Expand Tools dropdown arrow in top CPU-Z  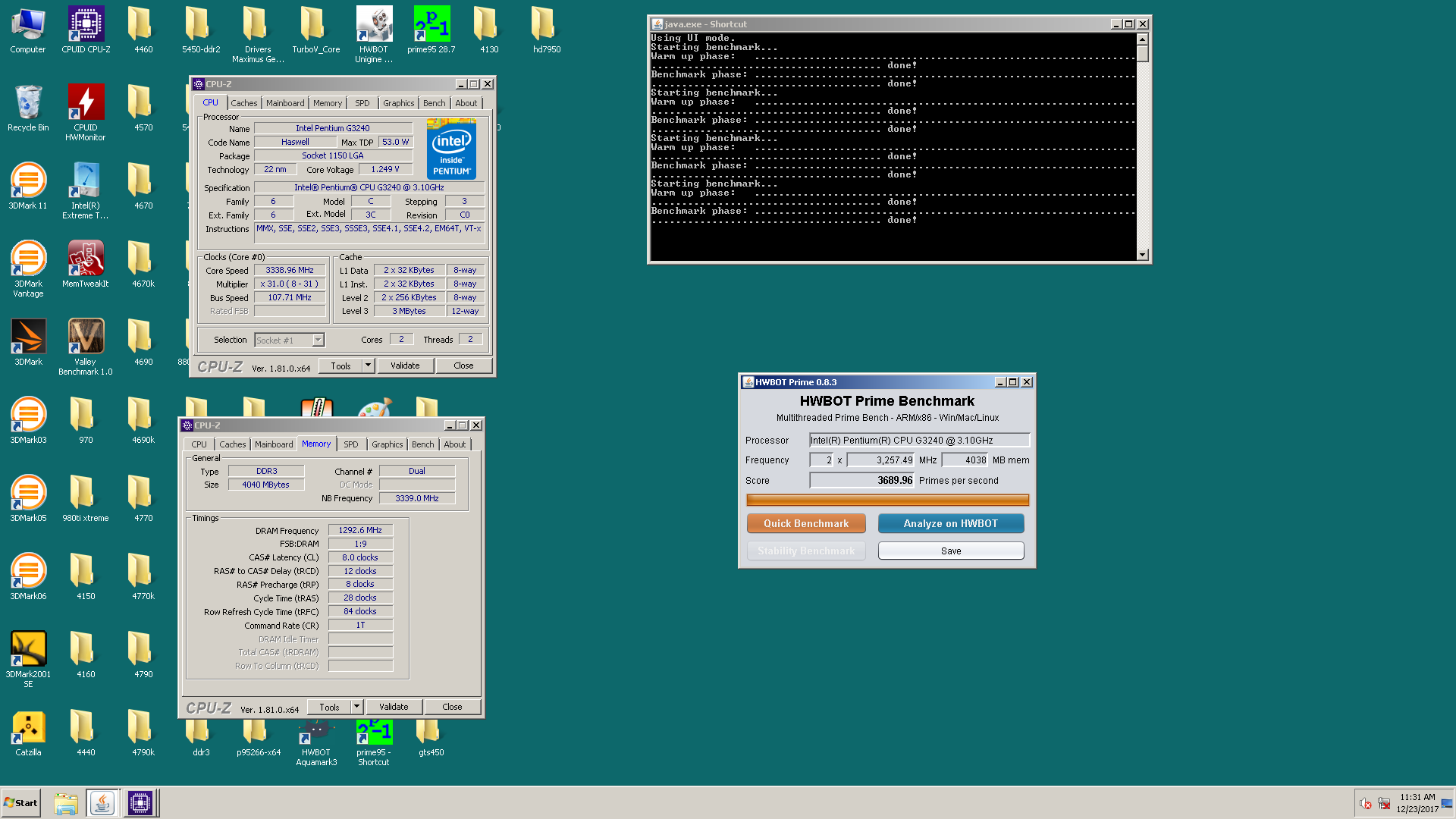368,366
